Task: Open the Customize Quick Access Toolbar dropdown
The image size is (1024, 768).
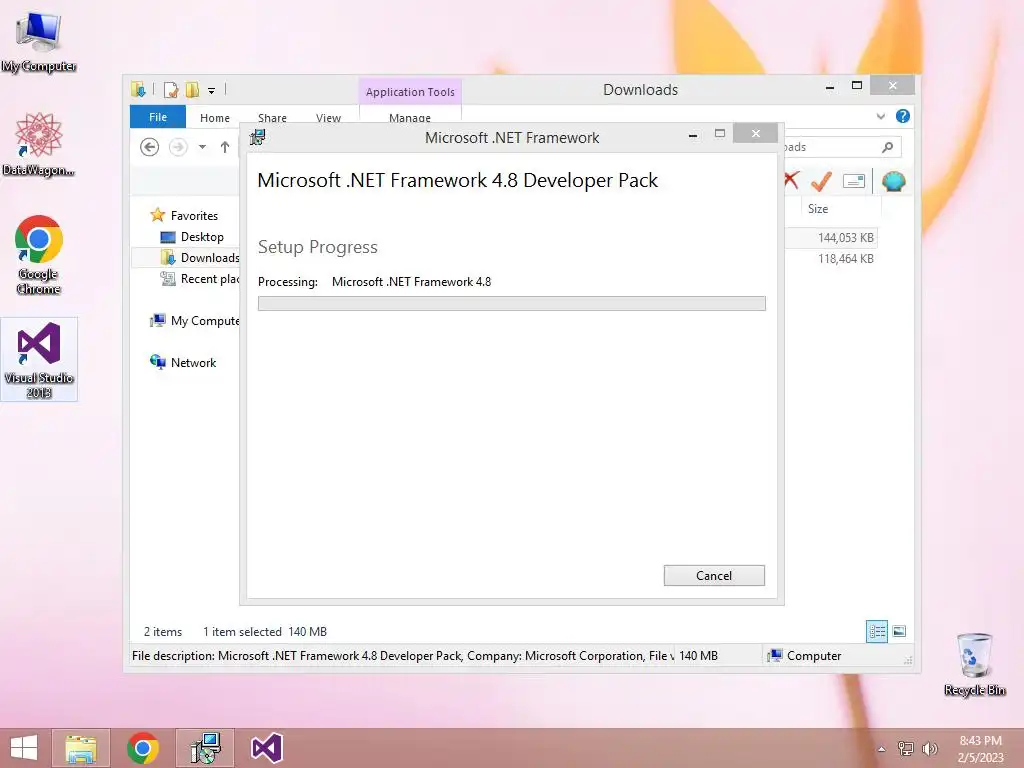Action: pos(212,91)
